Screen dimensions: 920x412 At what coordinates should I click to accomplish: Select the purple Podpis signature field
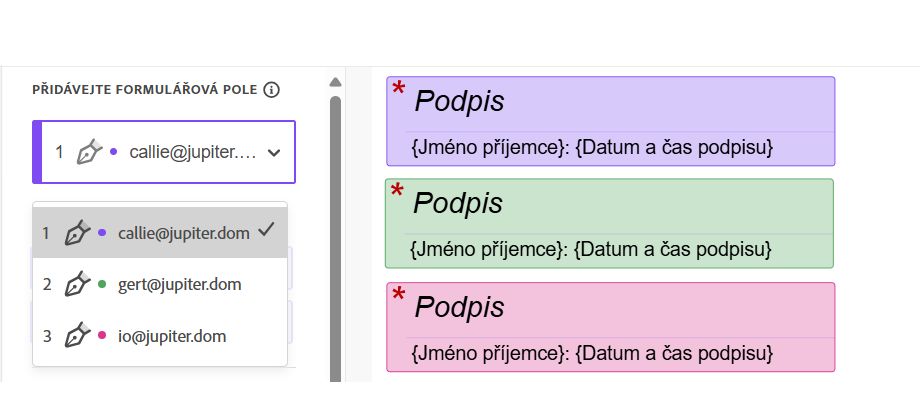[x=610, y=121]
